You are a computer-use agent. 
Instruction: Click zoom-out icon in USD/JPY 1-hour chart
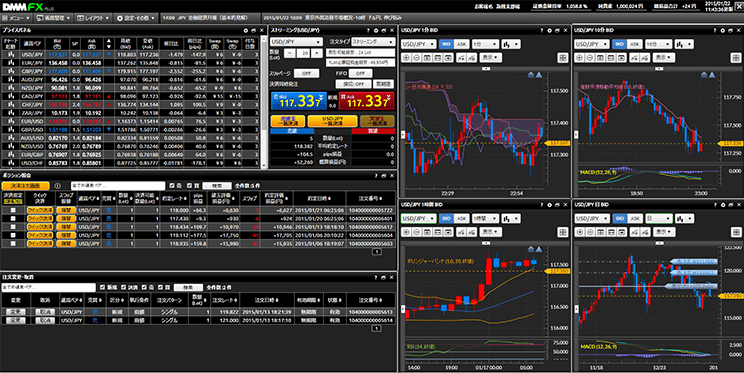(x=416, y=233)
